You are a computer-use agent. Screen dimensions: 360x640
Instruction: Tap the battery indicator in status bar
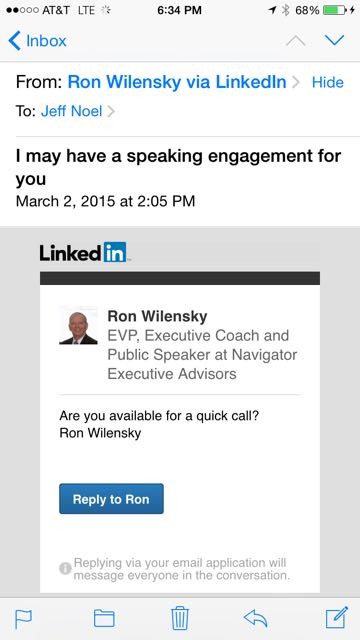click(335, 10)
